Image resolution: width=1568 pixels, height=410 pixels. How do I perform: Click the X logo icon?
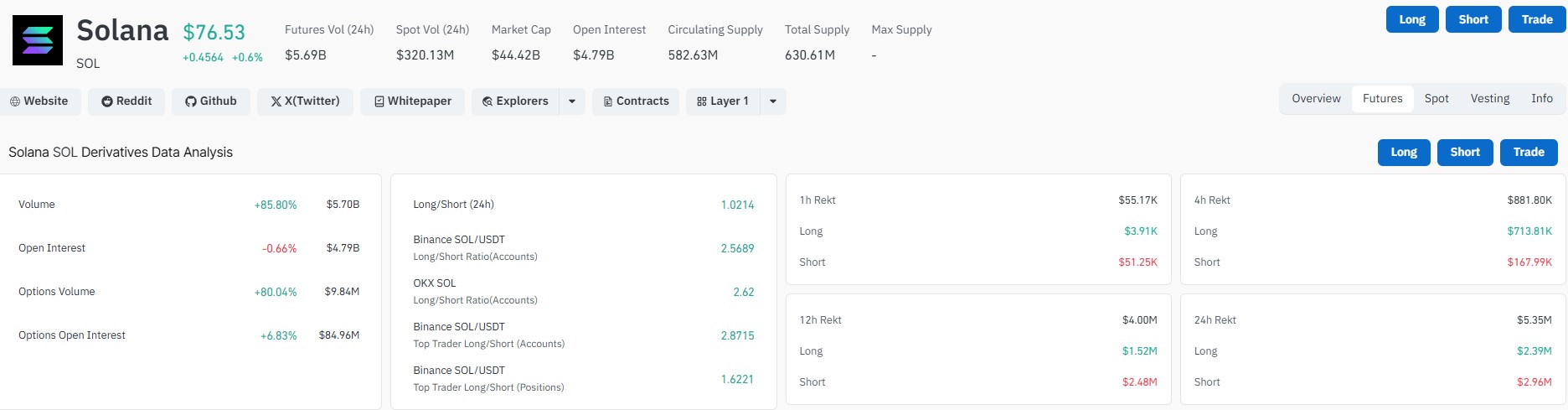[x=276, y=101]
